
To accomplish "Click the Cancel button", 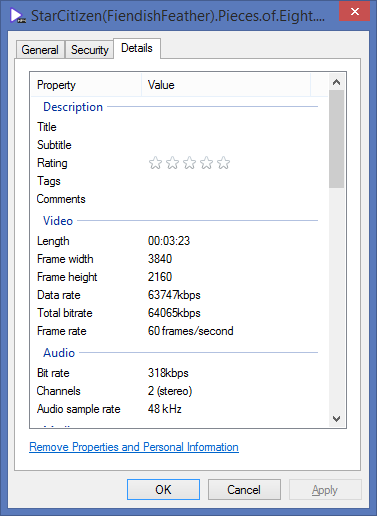I will pyautogui.click(x=244, y=490).
